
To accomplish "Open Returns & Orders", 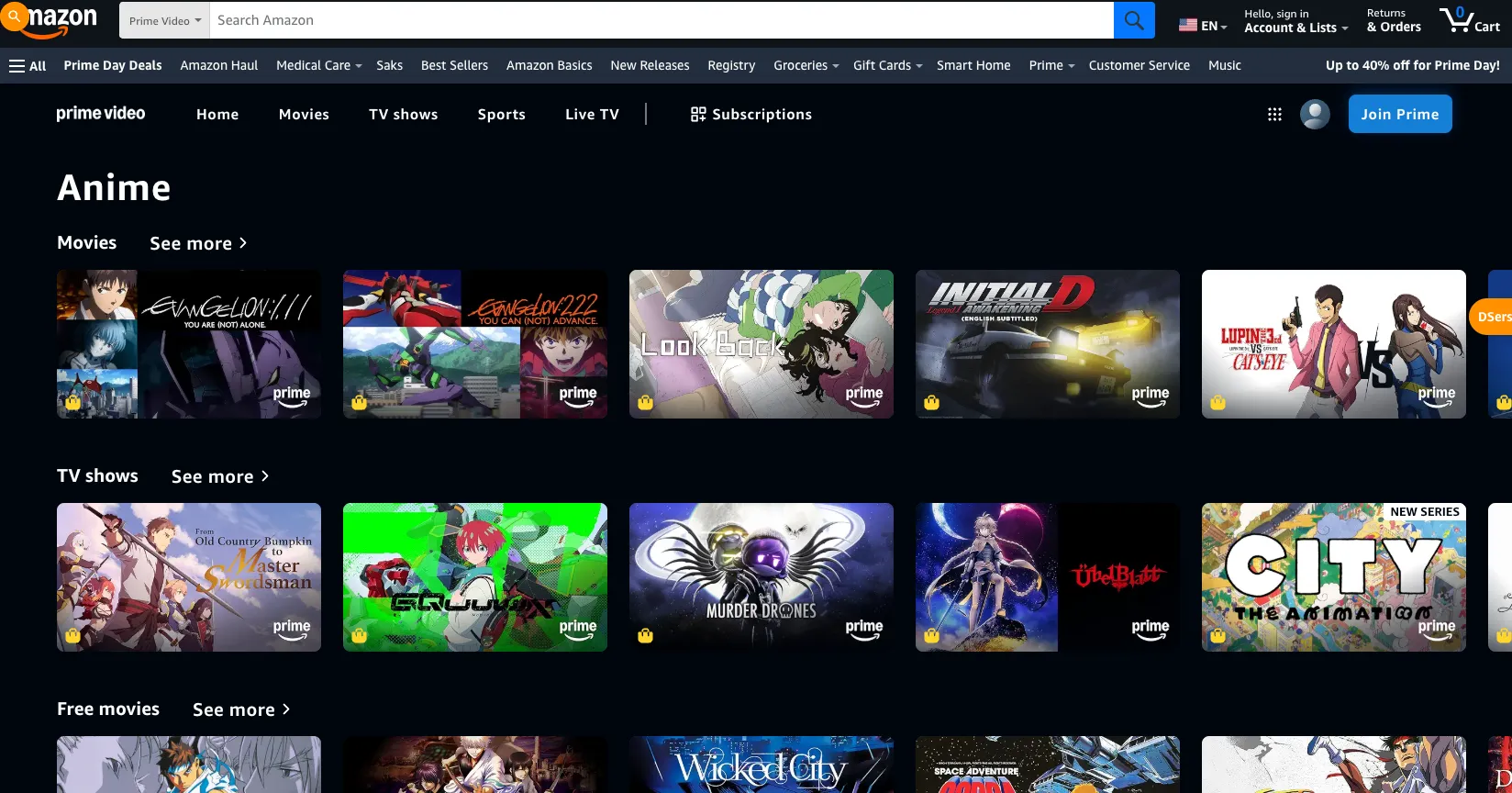I will pyautogui.click(x=1394, y=21).
